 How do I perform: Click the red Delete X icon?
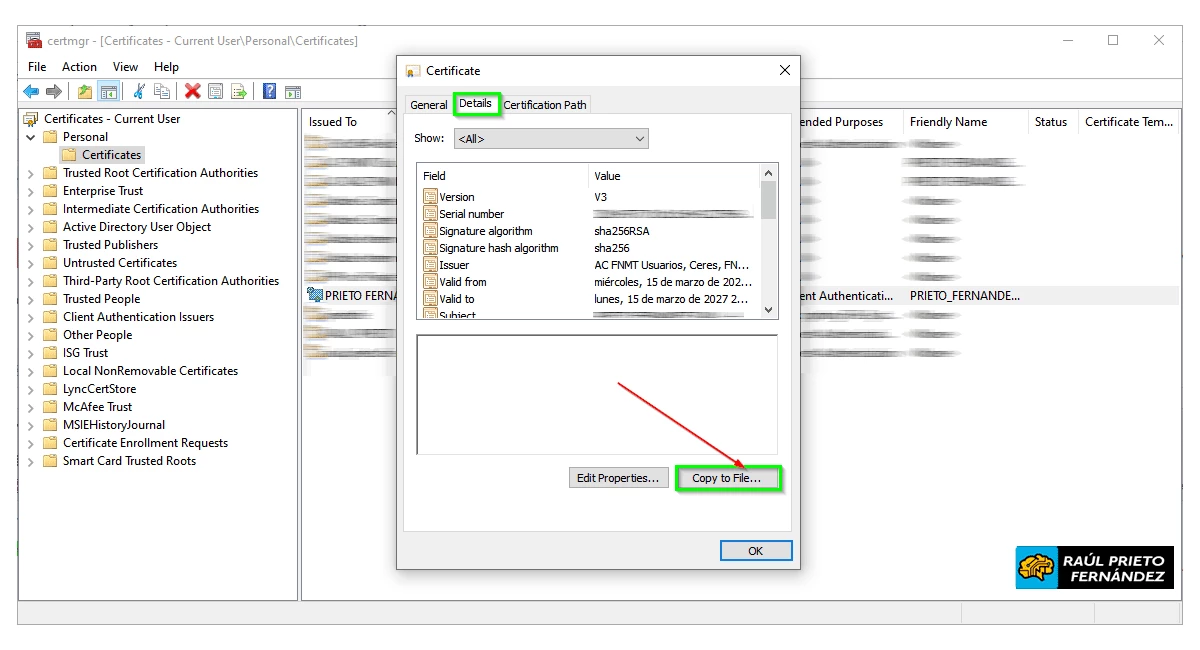coord(192,92)
